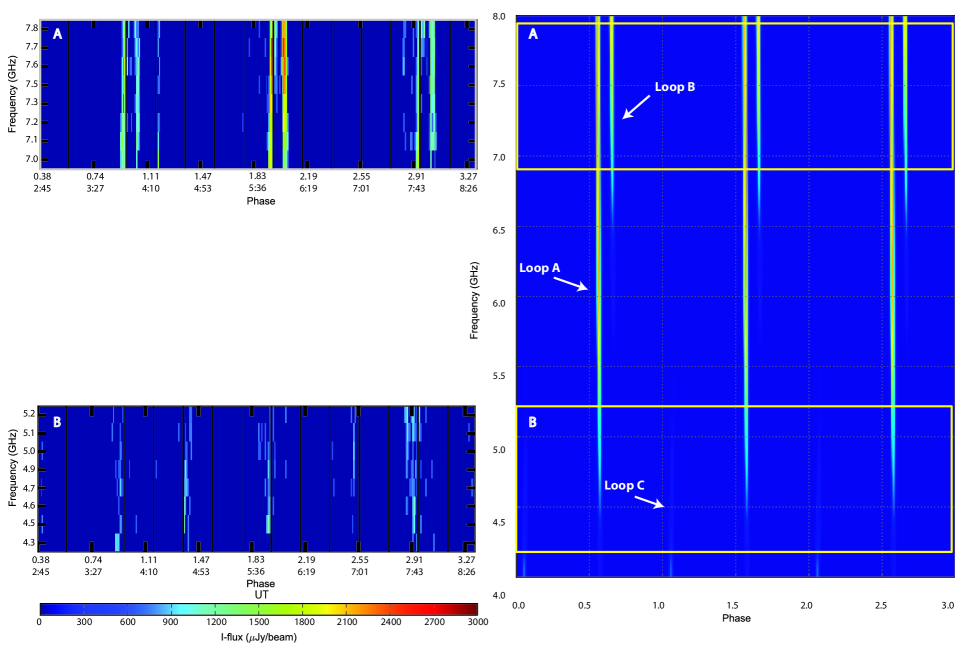Click the "5.1" frequency tick in left panel B

(x=29, y=433)
